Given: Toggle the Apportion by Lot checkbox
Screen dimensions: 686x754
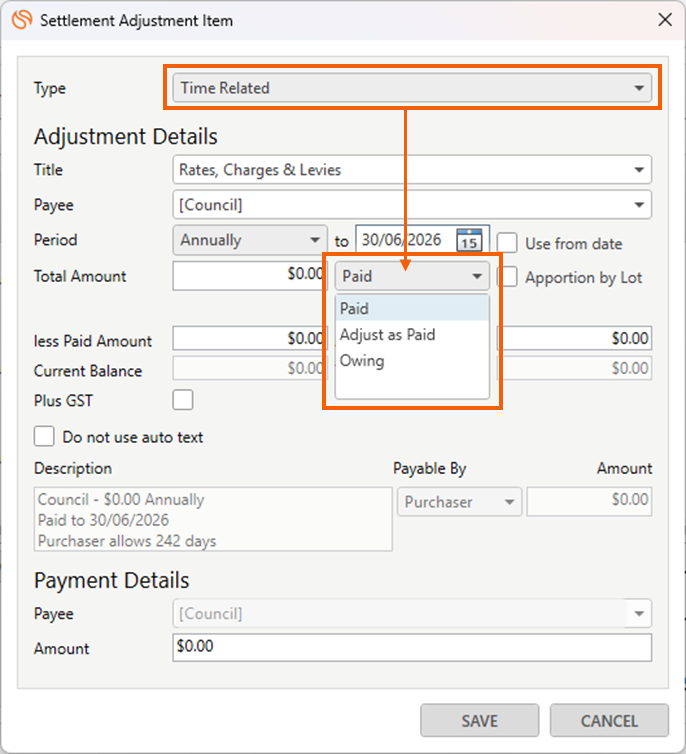Looking at the screenshot, I should [508, 277].
